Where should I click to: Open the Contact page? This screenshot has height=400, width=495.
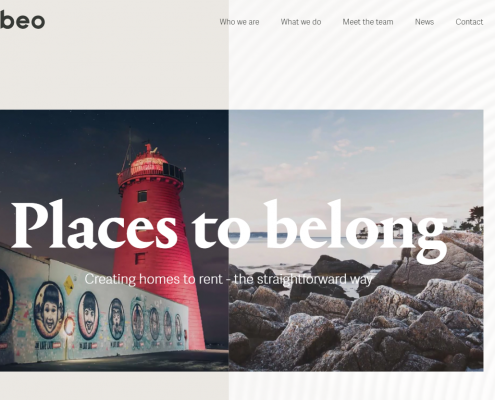(469, 22)
